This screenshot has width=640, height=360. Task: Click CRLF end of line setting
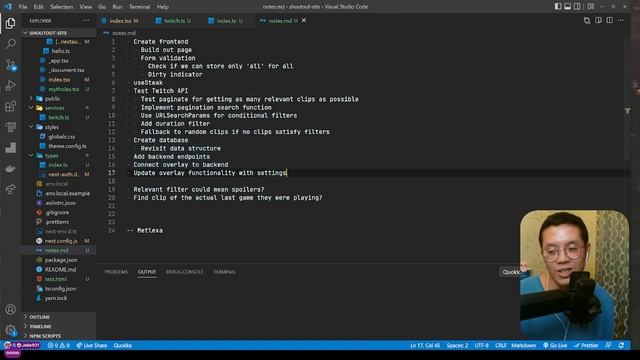[x=500, y=345]
